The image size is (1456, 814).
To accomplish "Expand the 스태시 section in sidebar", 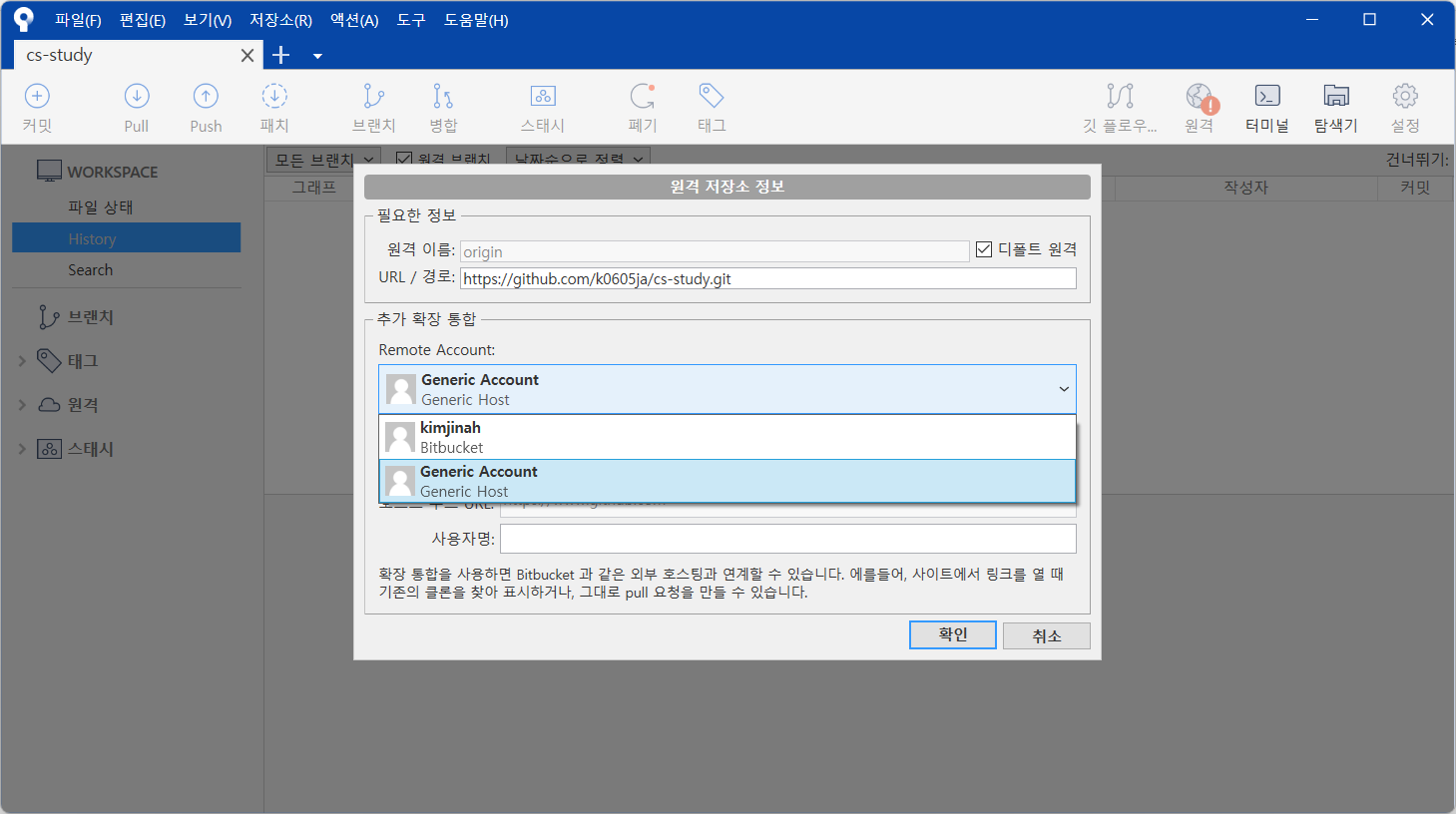I will (x=22, y=449).
